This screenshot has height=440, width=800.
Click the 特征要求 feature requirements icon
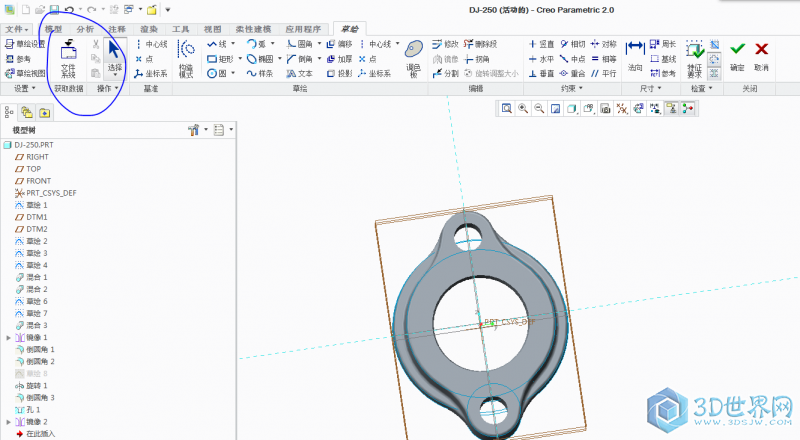[695, 58]
